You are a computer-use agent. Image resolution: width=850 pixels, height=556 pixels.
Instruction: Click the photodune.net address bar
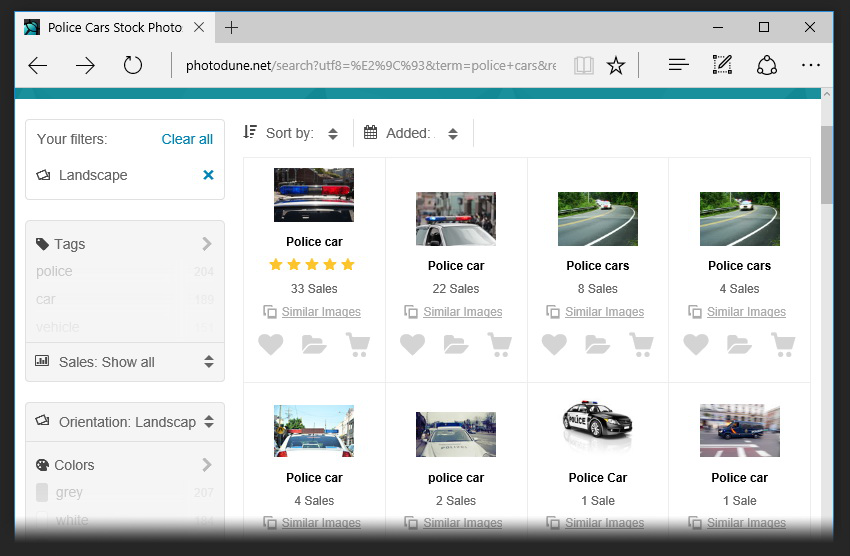point(371,66)
